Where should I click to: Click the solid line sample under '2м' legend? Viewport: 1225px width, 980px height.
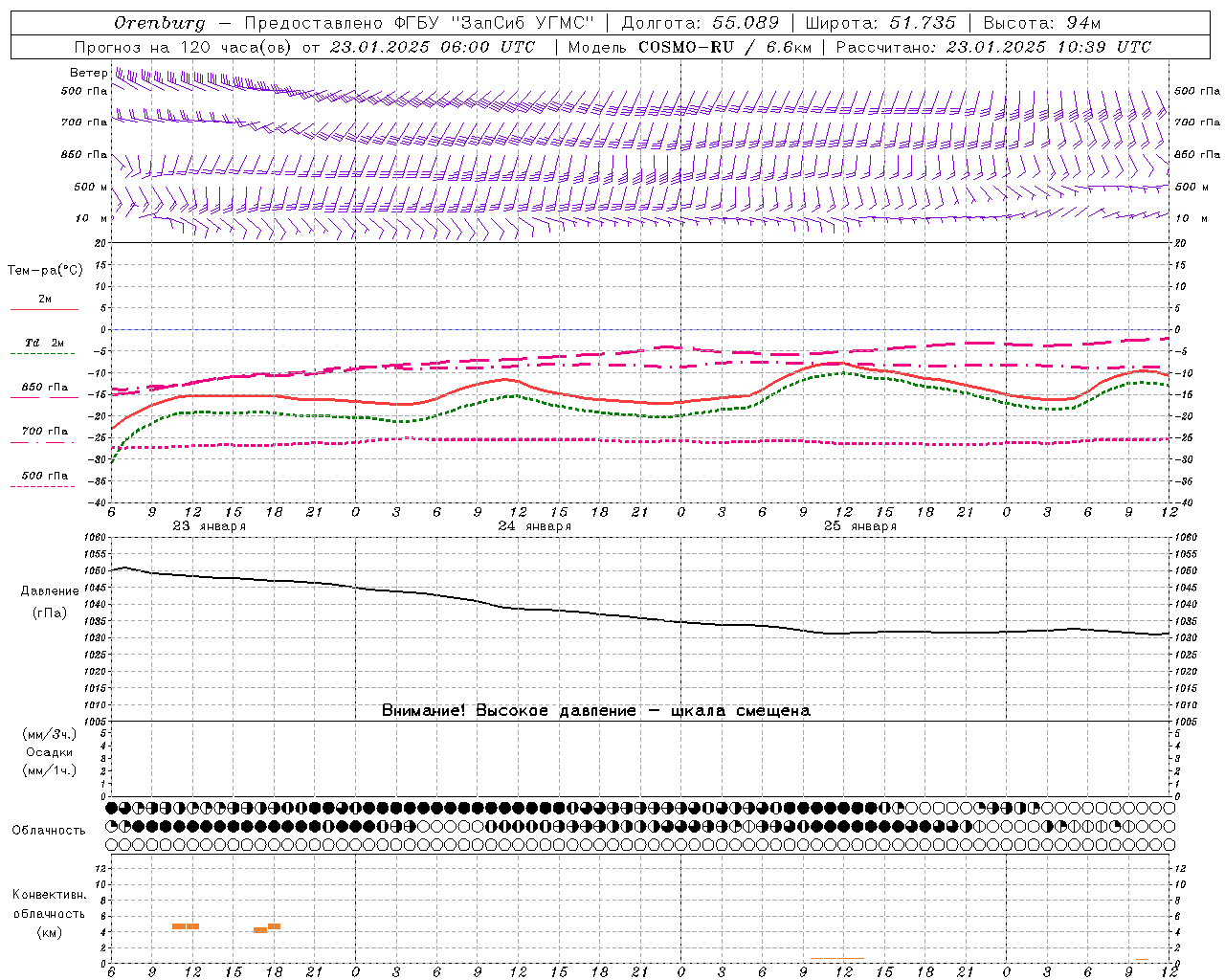(44, 309)
